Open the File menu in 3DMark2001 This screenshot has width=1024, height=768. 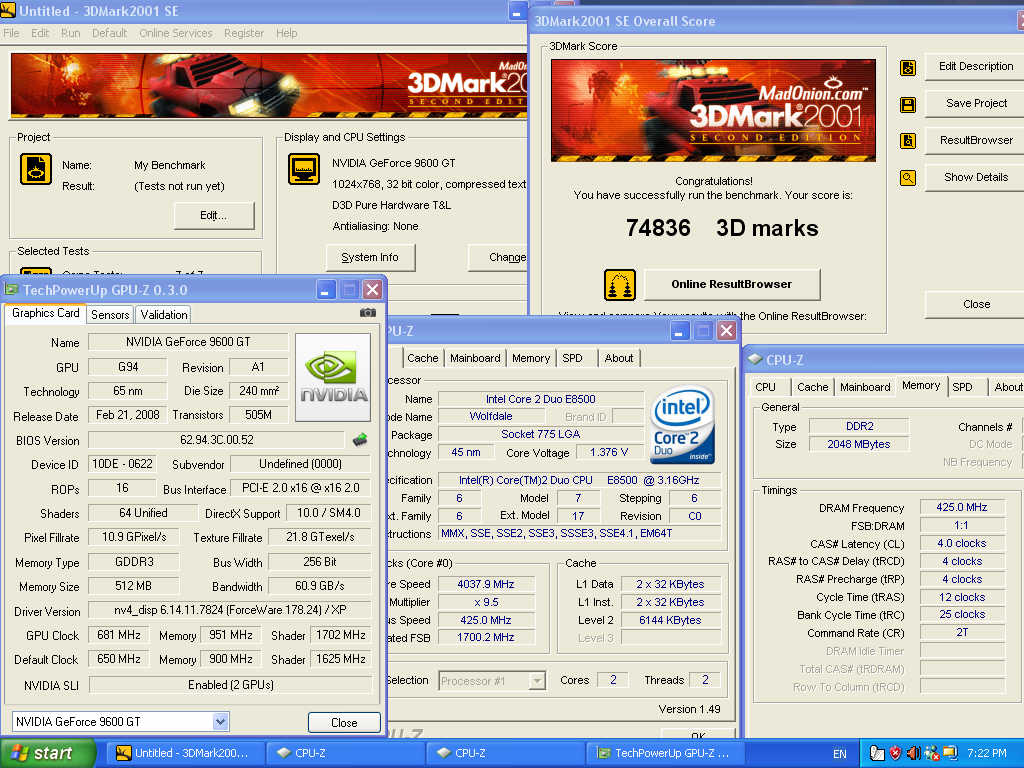click(x=11, y=33)
